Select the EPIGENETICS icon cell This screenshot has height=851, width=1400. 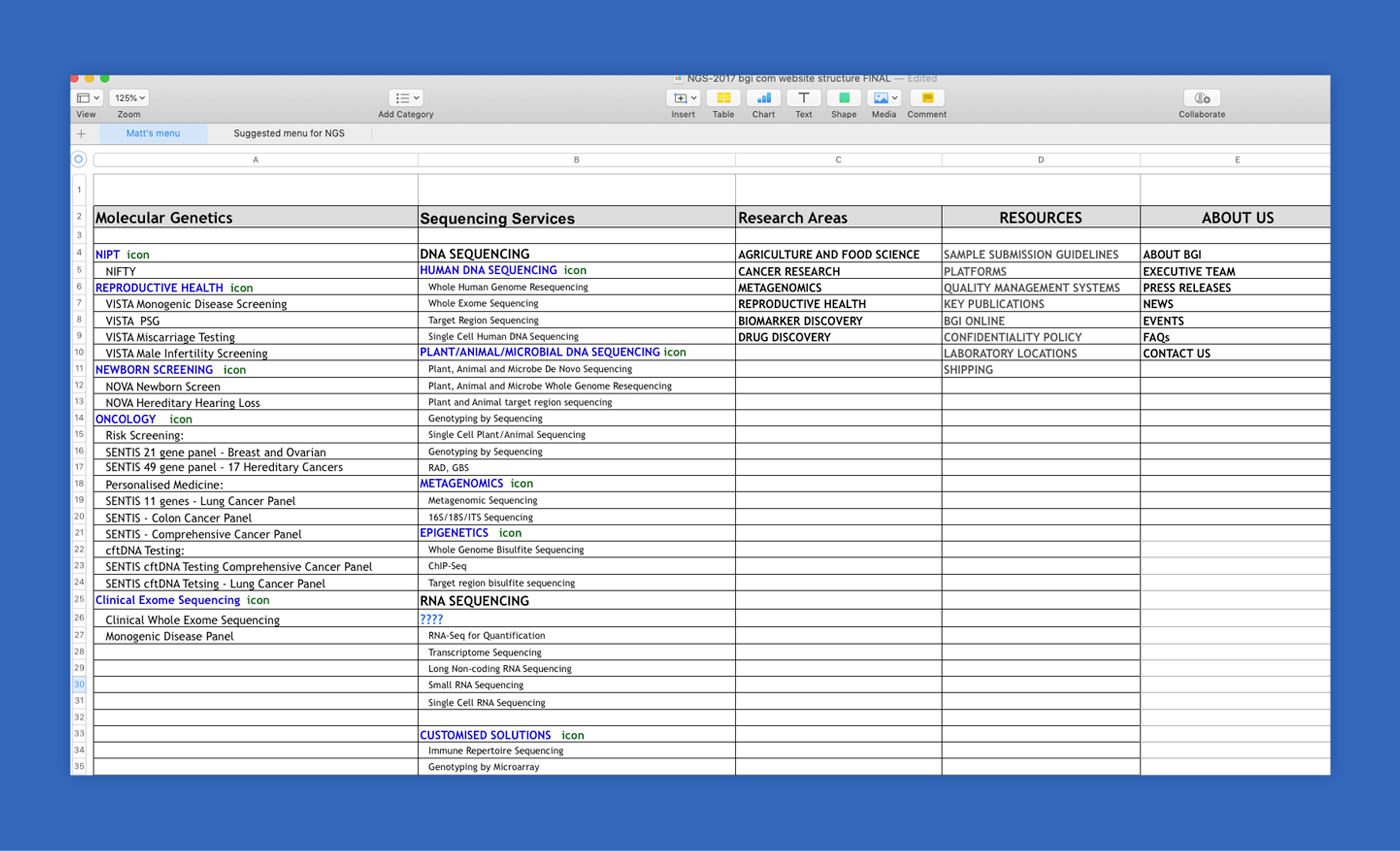click(577, 533)
